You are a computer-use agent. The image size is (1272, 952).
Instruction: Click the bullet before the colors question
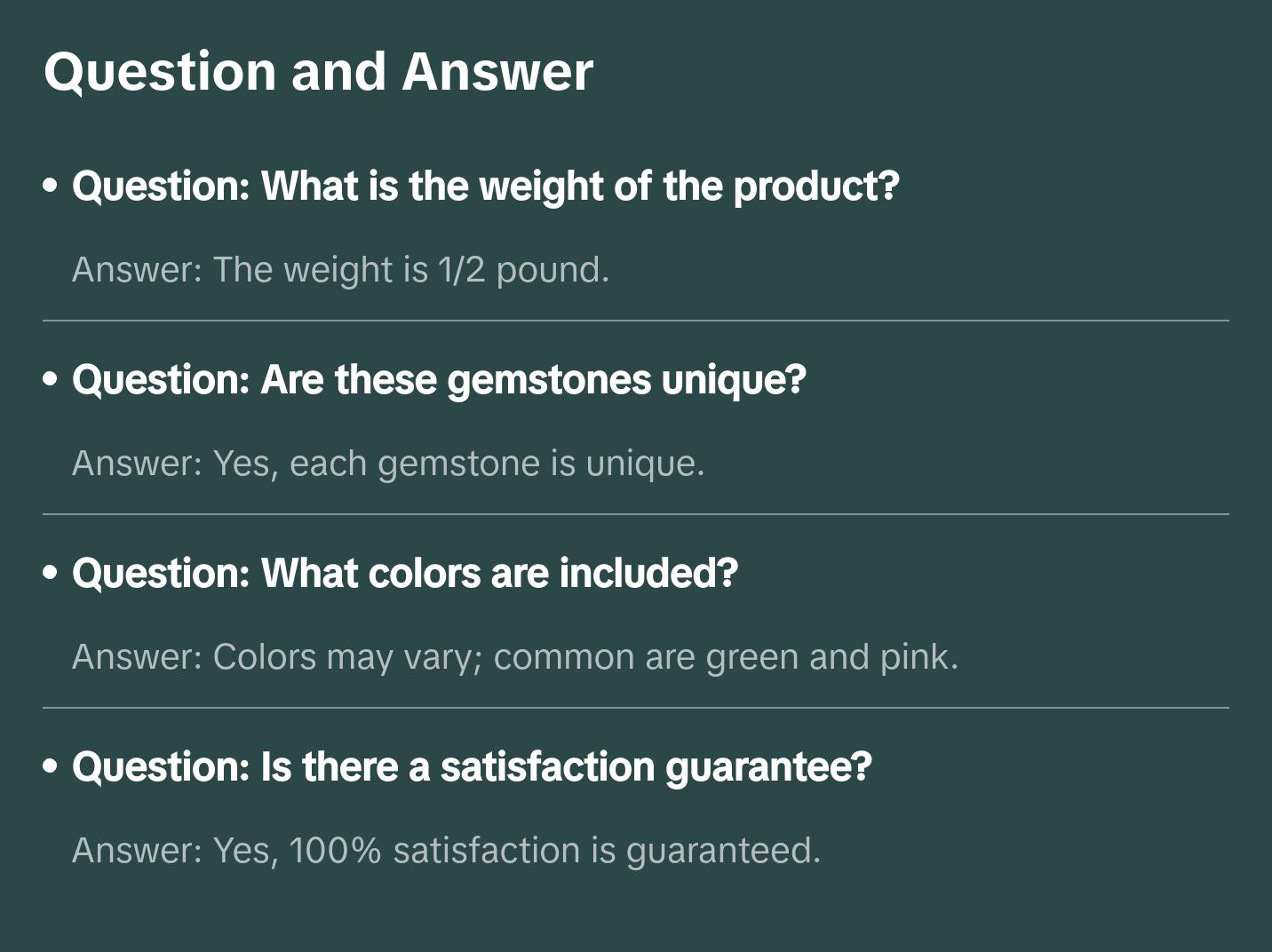(x=51, y=574)
